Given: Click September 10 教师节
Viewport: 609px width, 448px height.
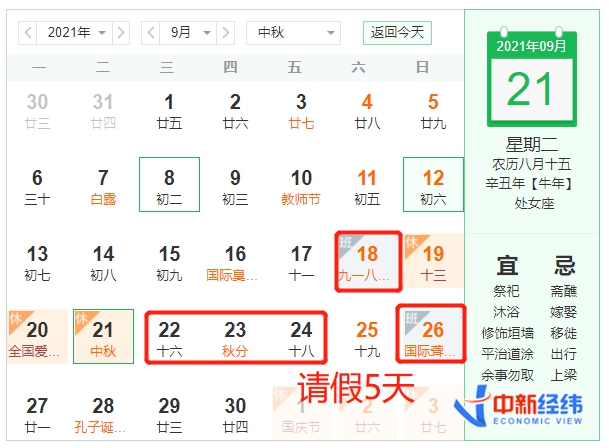Looking at the screenshot, I should click(301, 185).
